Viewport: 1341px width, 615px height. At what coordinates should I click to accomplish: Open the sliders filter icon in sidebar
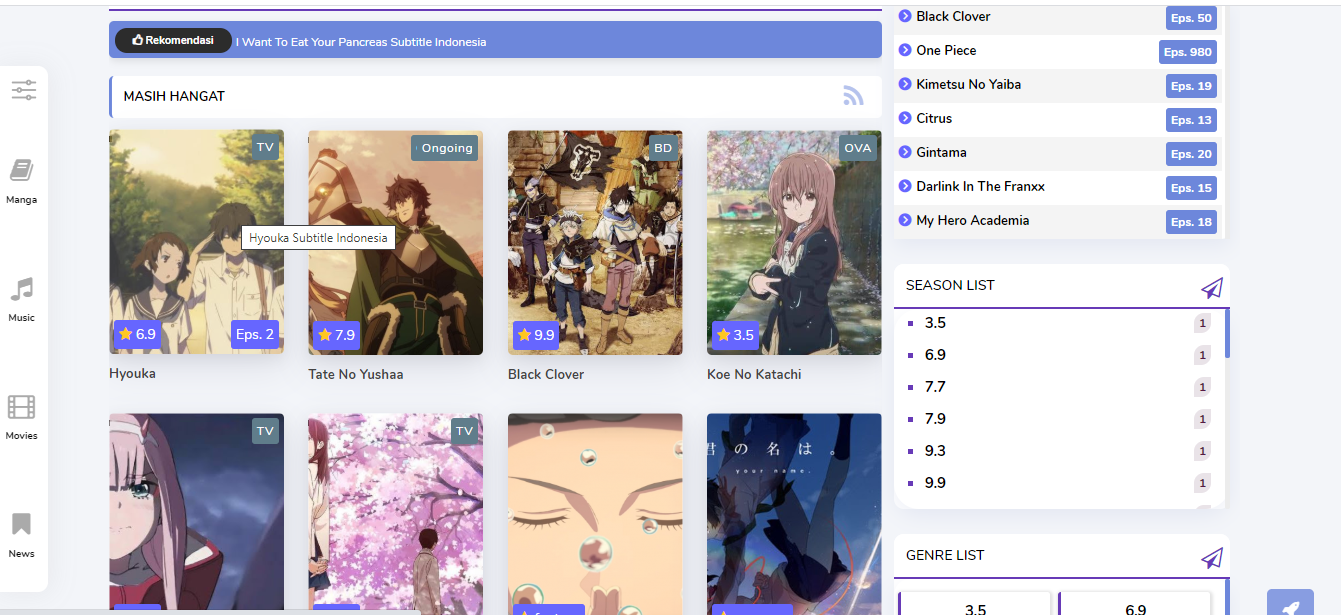(24, 91)
